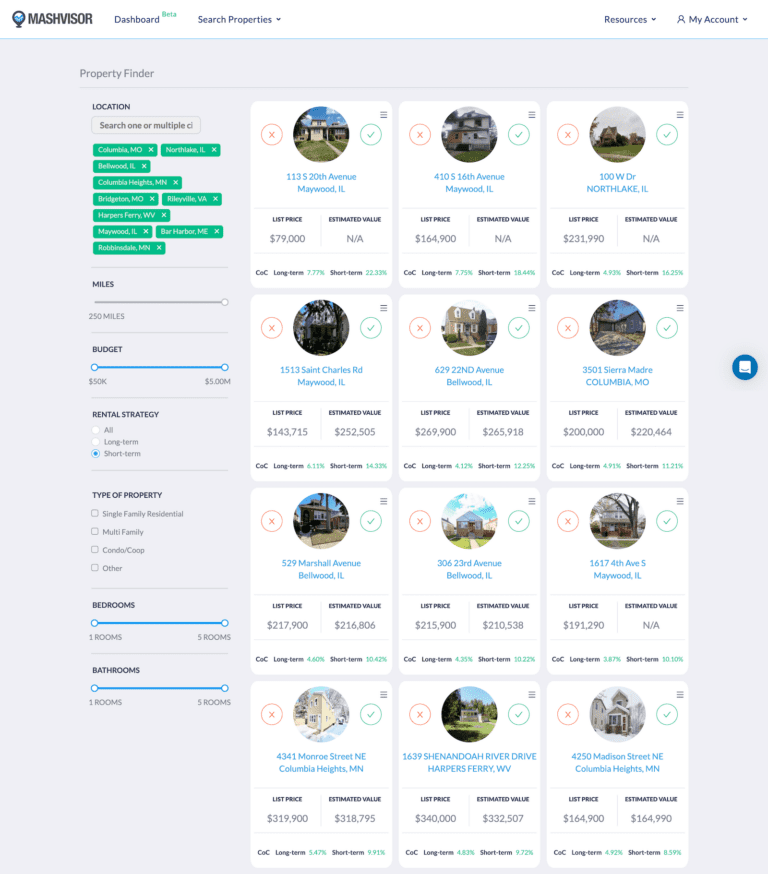The height and width of the screenshot is (874, 768).
Task: Remove the Columbia Heights, MN tag
Action: pyautogui.click(x=176, y=182)
